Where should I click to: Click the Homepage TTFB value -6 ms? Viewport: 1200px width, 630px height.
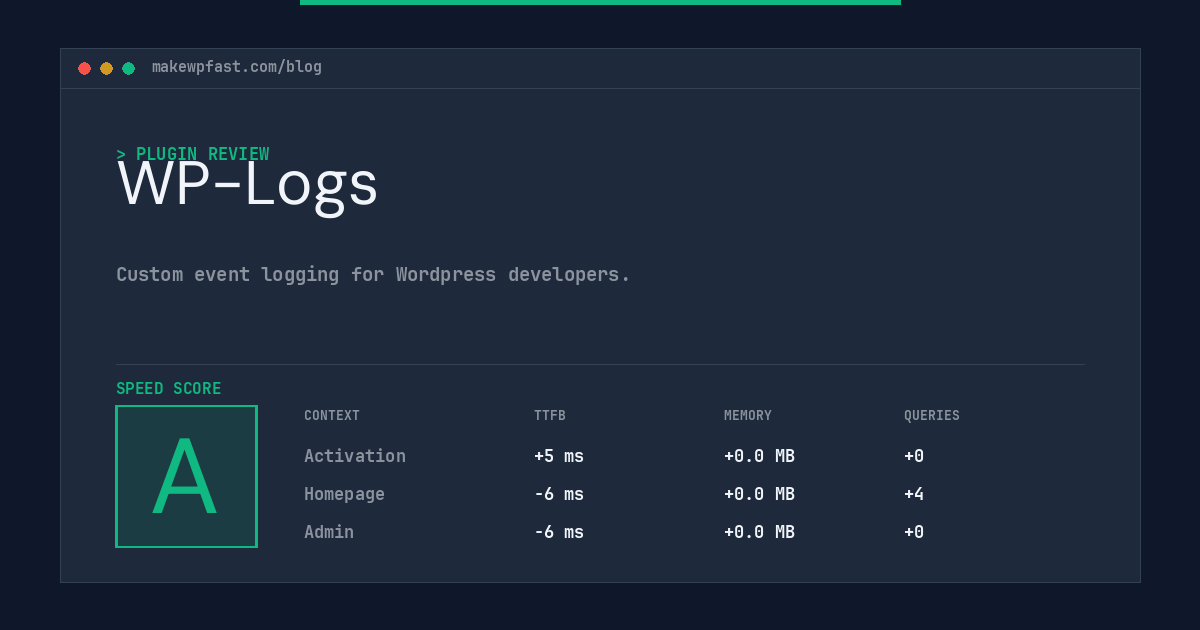[559, 494]
